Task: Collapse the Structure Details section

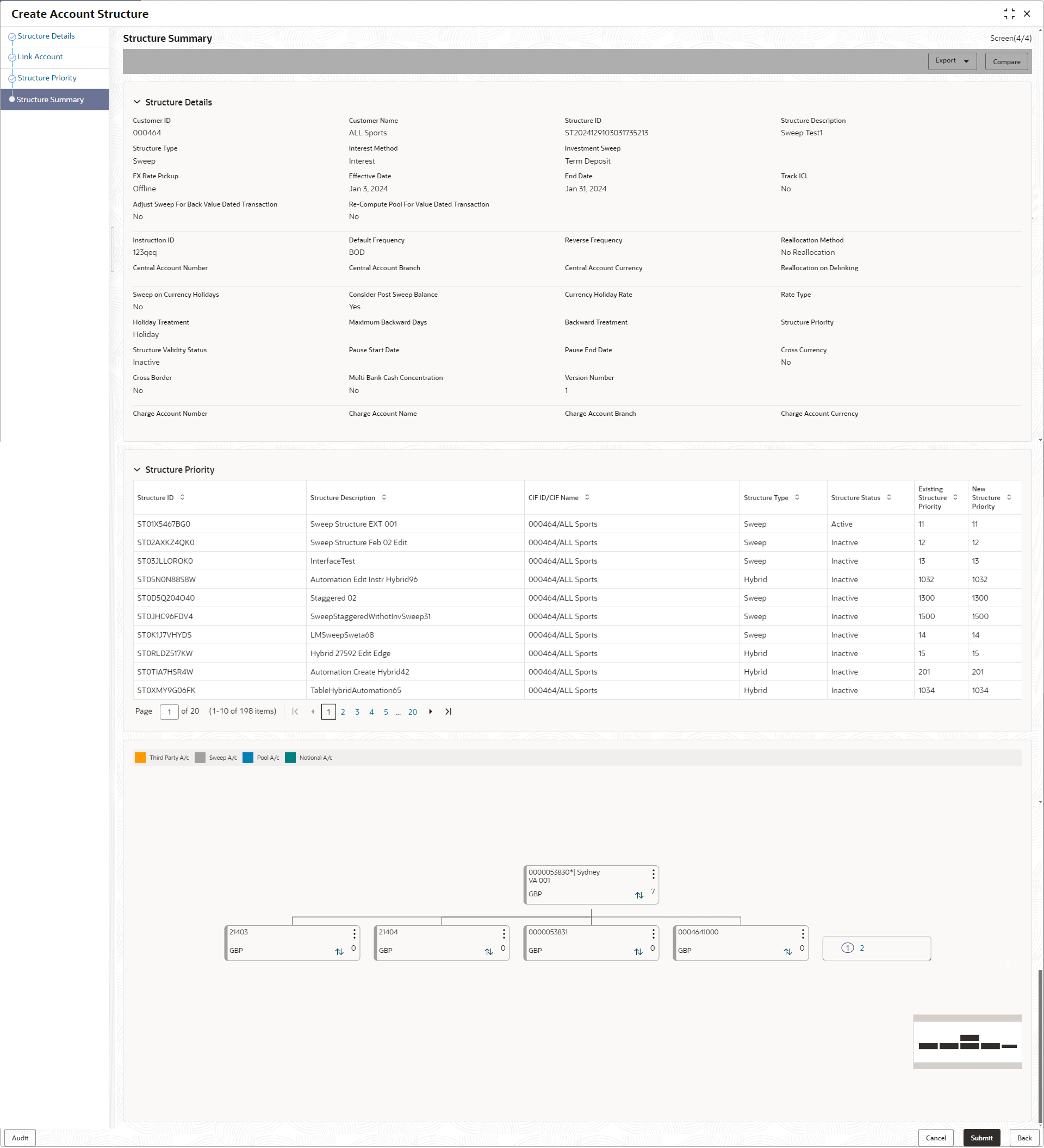Action: pos(136,102)
